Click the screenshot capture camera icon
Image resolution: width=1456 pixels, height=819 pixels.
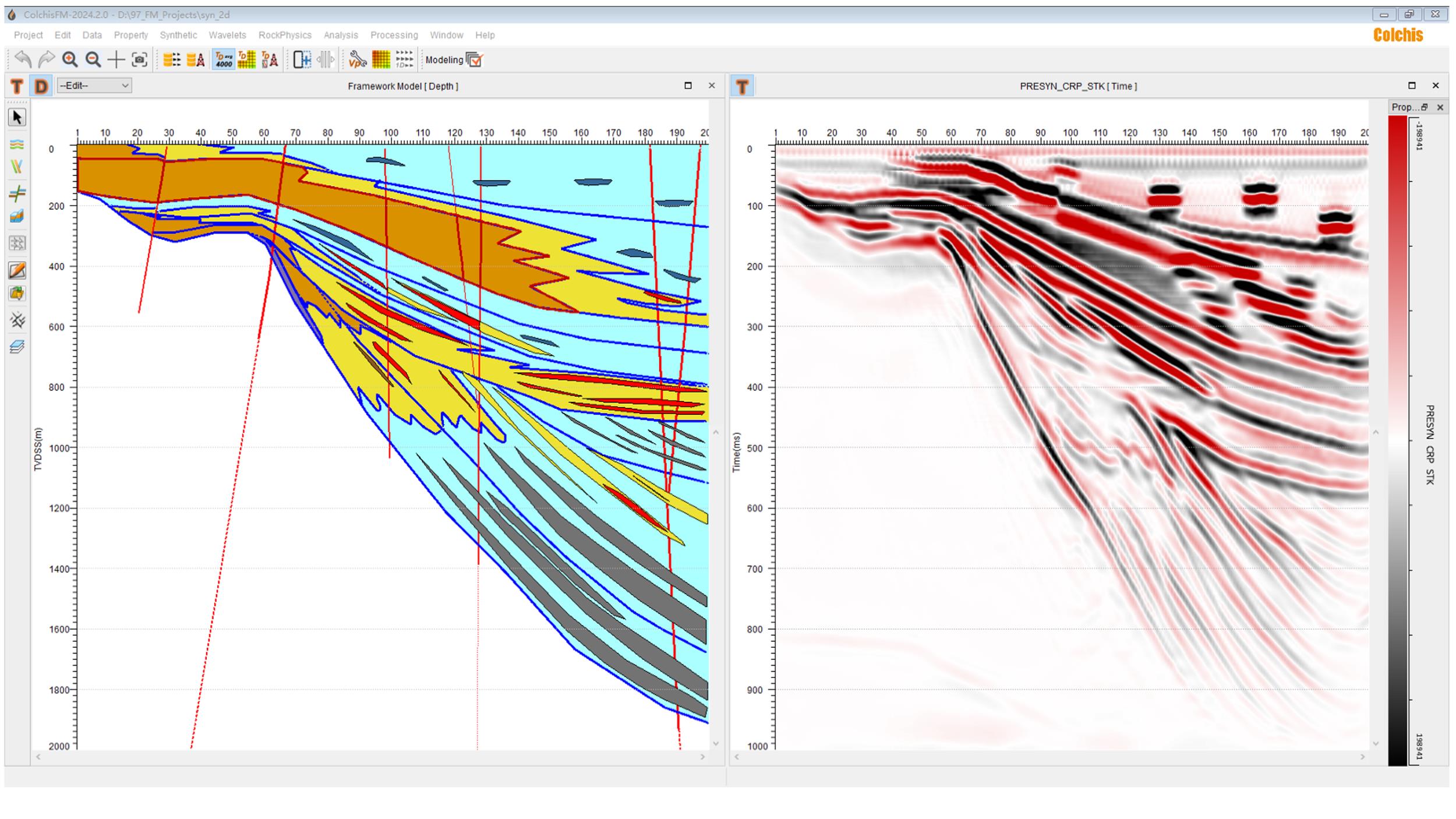(139, 59)
